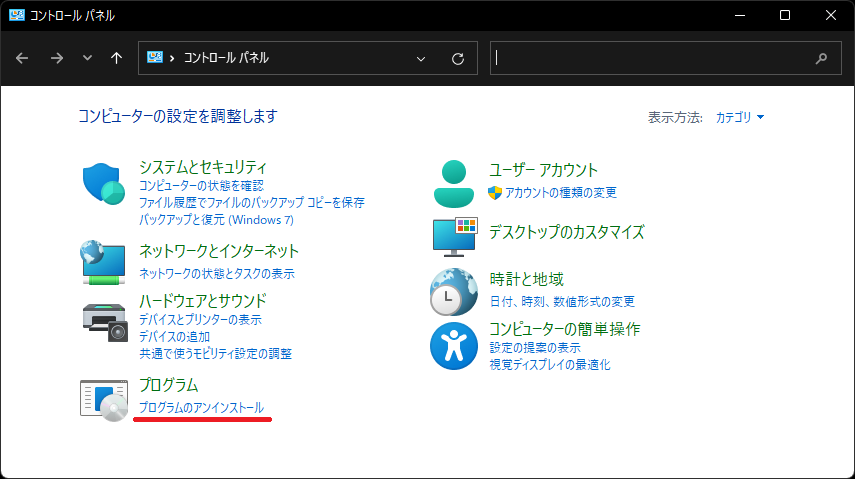Screen dimensions: 855x479
Task: Click the shield icon for システムとセキュリティ
Action: click(104, 184)
